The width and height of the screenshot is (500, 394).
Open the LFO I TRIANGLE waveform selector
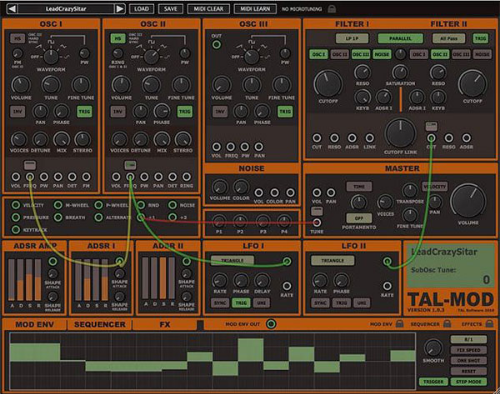pyautogui.click(x=232, y=260)
